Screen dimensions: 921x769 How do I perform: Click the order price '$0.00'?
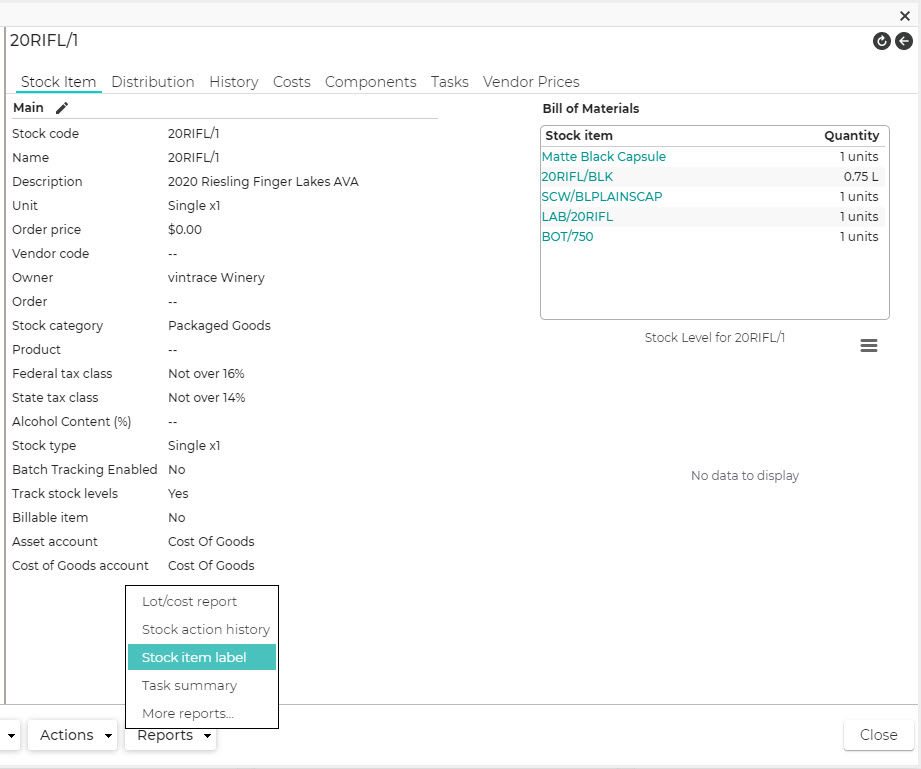184,230
